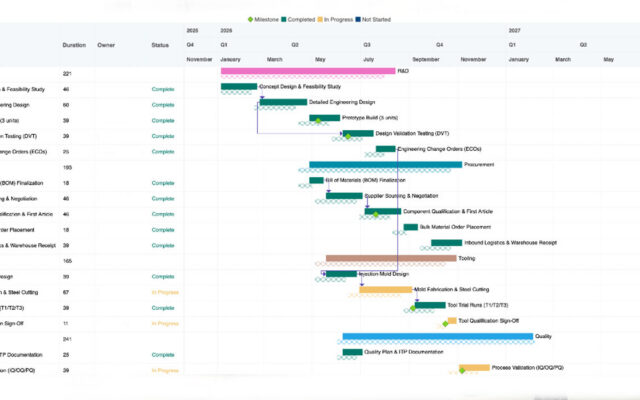Click the Injection Mold Design bar

pos(341,274)
